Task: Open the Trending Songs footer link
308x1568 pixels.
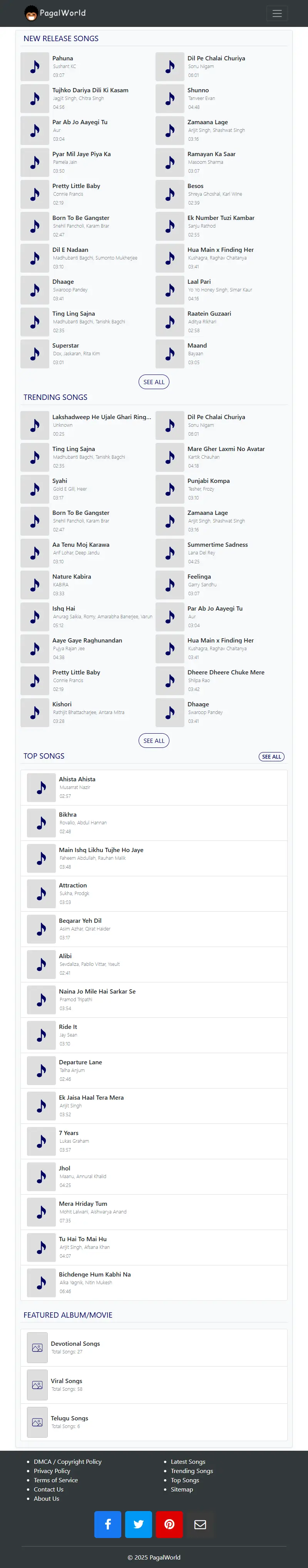Action: tap(191, 1471)
